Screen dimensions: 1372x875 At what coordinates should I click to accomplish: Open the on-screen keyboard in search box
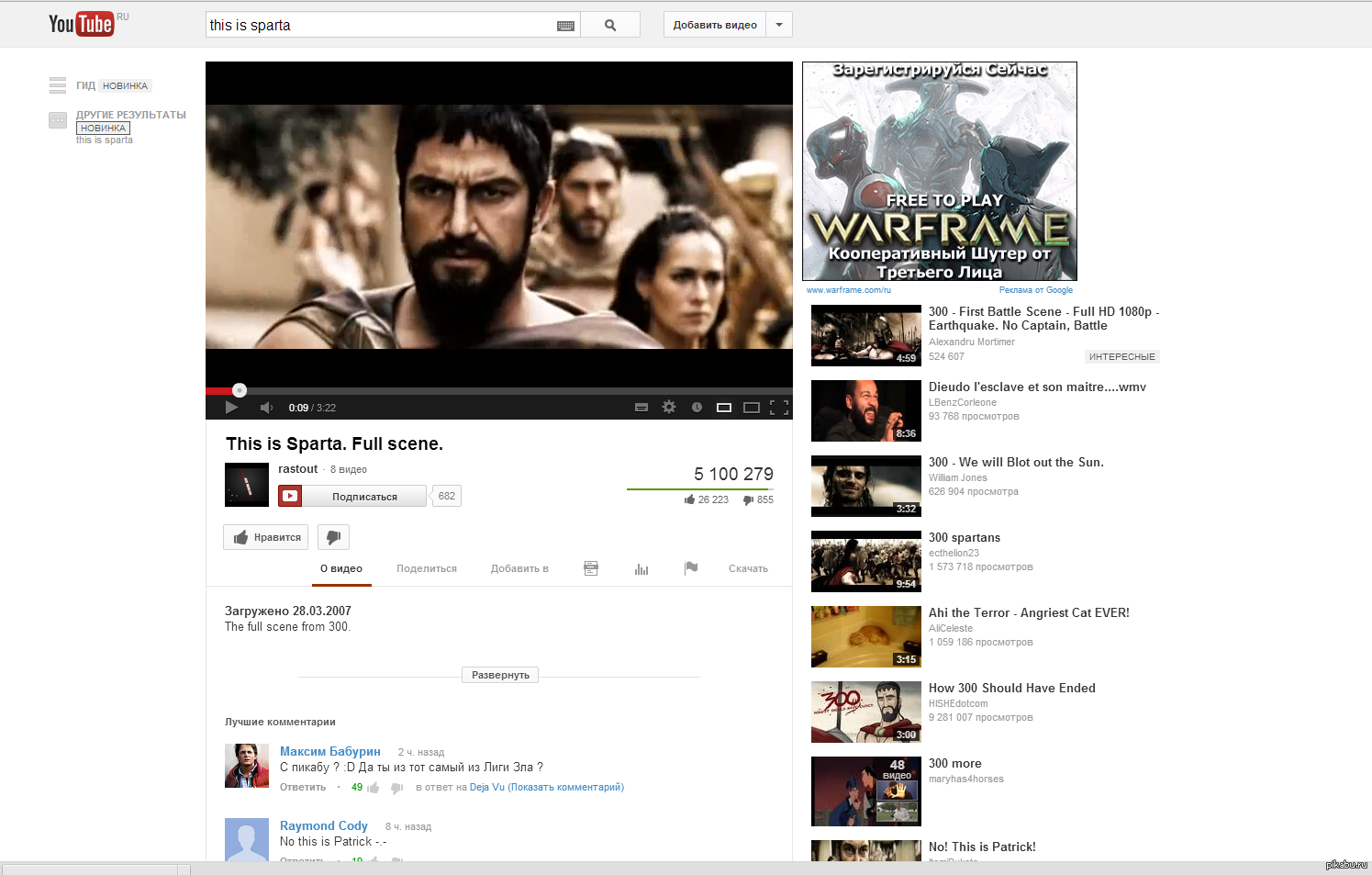click(565, 26)
